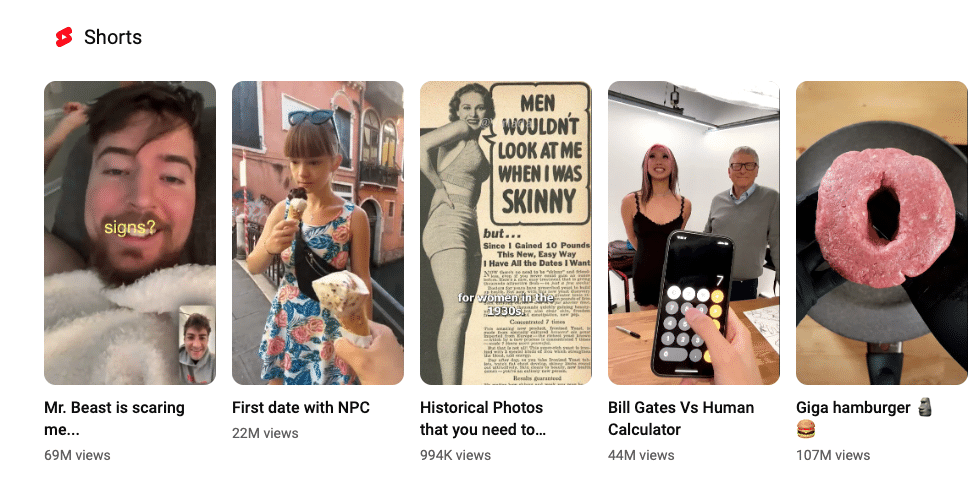Click the 107M views label
The width and height of the screenshot is (979, 489).
pyautogui.click(x=833, y=455)
